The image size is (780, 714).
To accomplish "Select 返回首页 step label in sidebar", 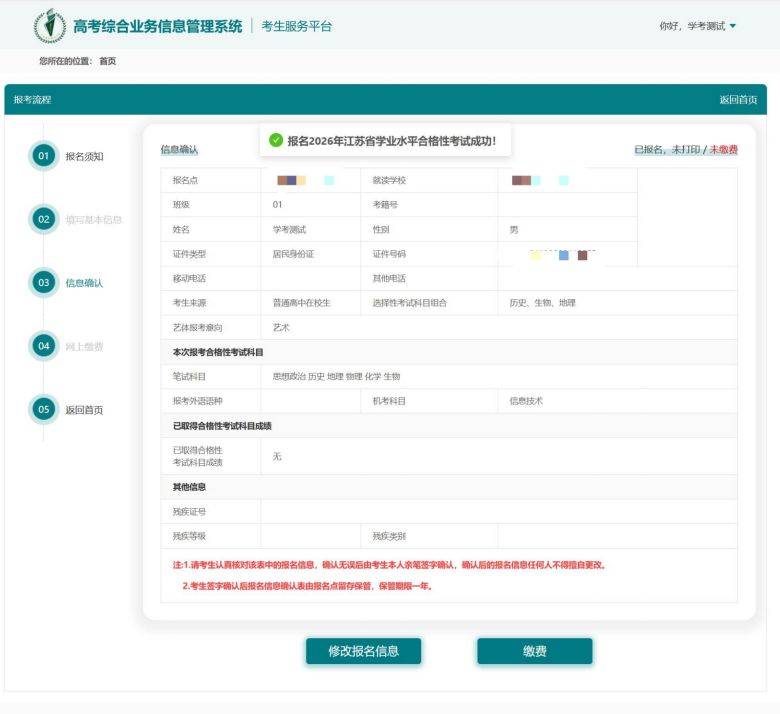I will pos(84,410).
